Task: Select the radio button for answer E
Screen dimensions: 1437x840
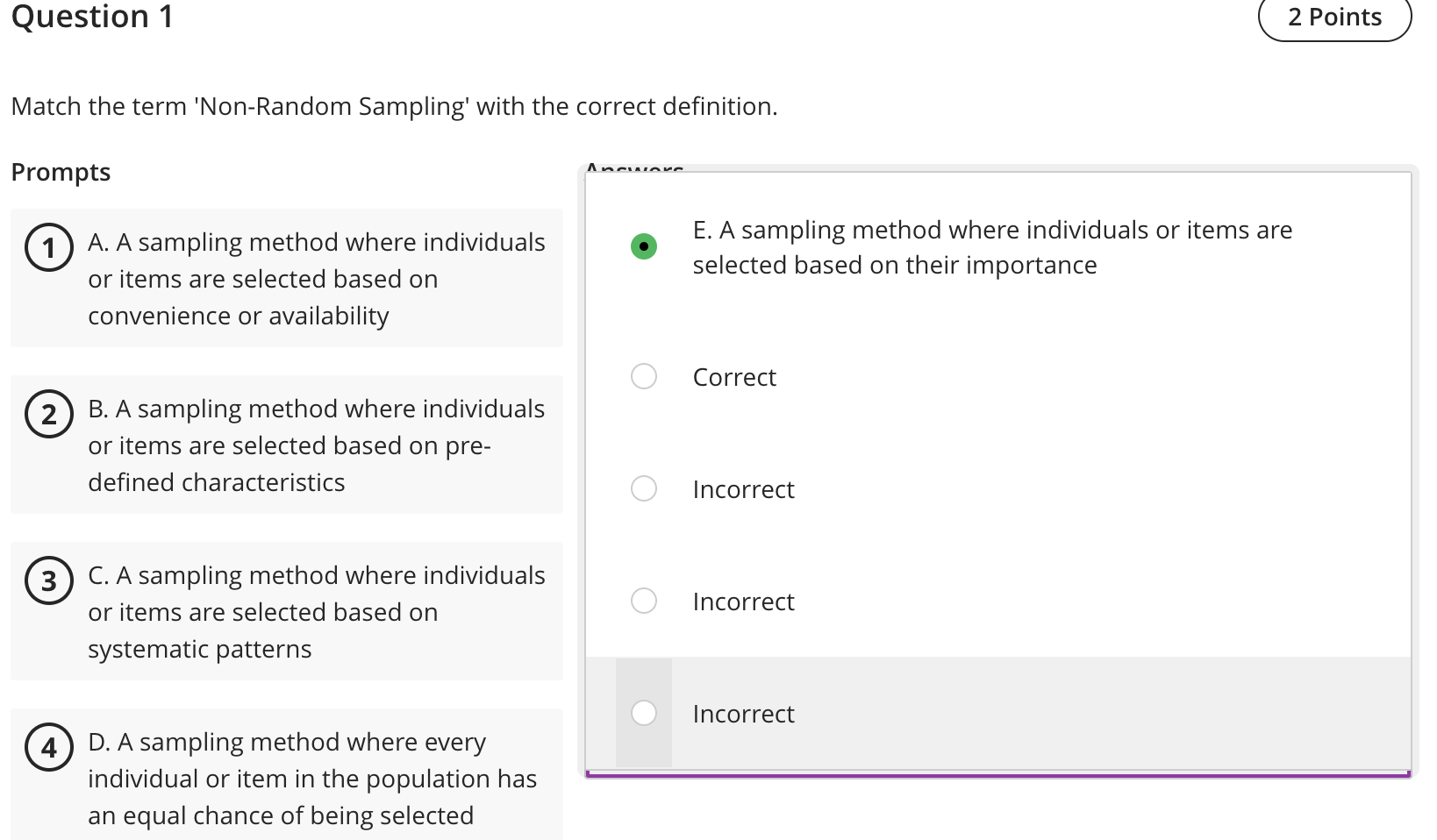Action: [644, 246]
